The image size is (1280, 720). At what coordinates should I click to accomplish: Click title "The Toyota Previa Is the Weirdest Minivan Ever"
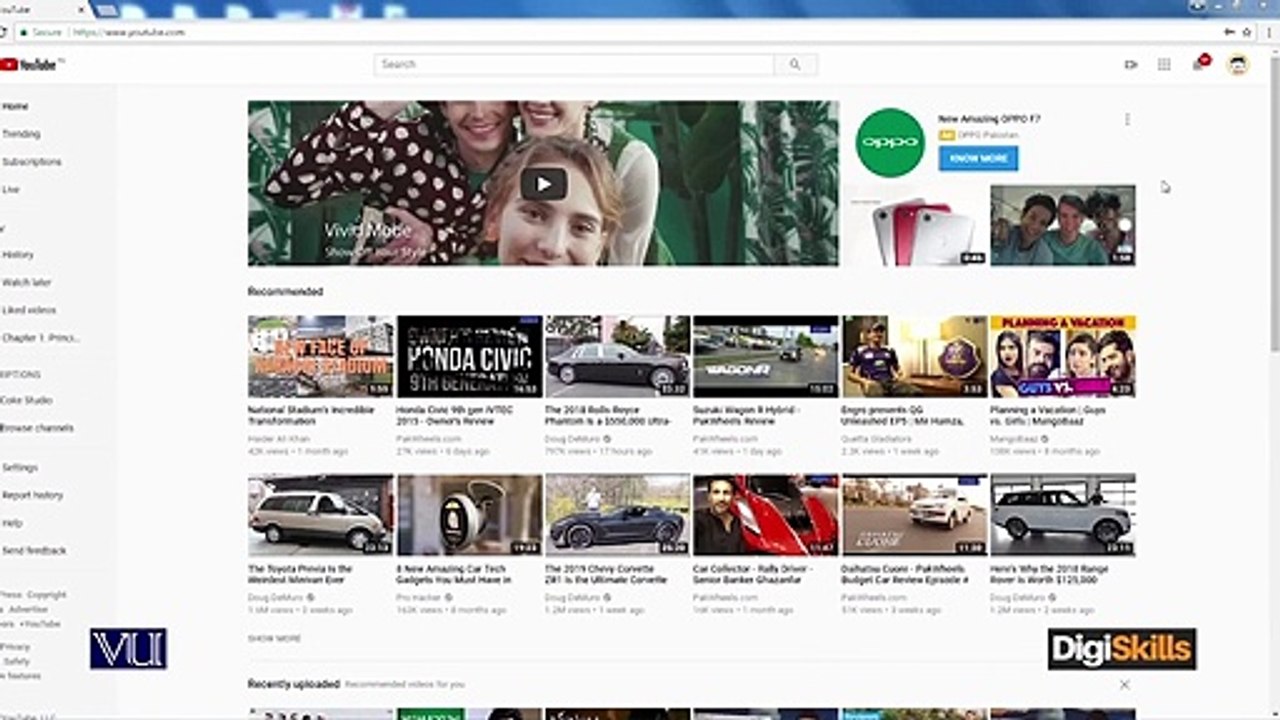[x=300, y=574]
